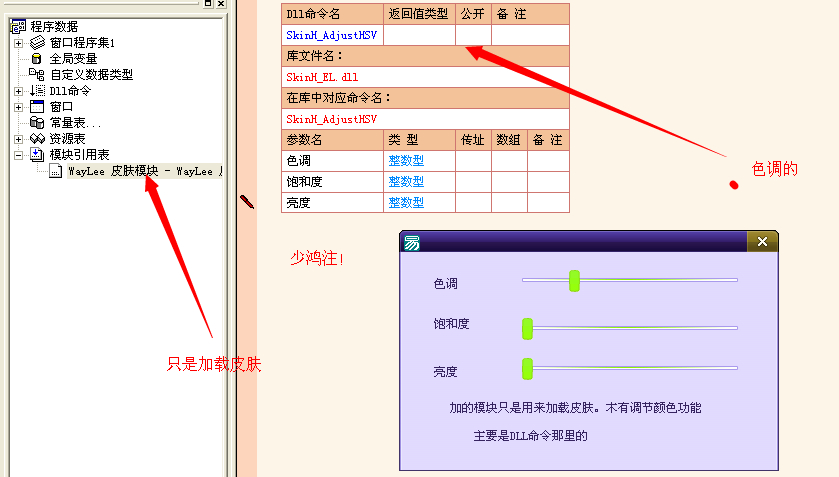The height and width of the screenshot is (477, 839).
Task: Click the 饱和度 parameter name cell
Action: pos(332,181)
